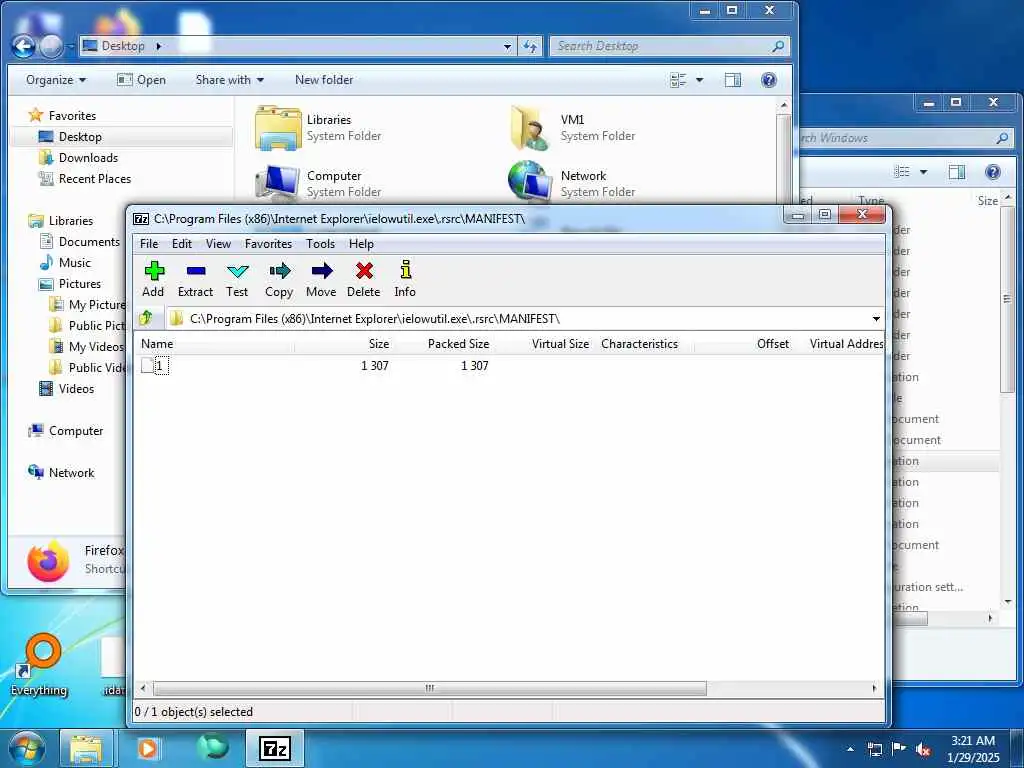Open view options dropdown arrow in Desktop Explorer
Viewport: 1024px width, 768px height.
point(699,80)
